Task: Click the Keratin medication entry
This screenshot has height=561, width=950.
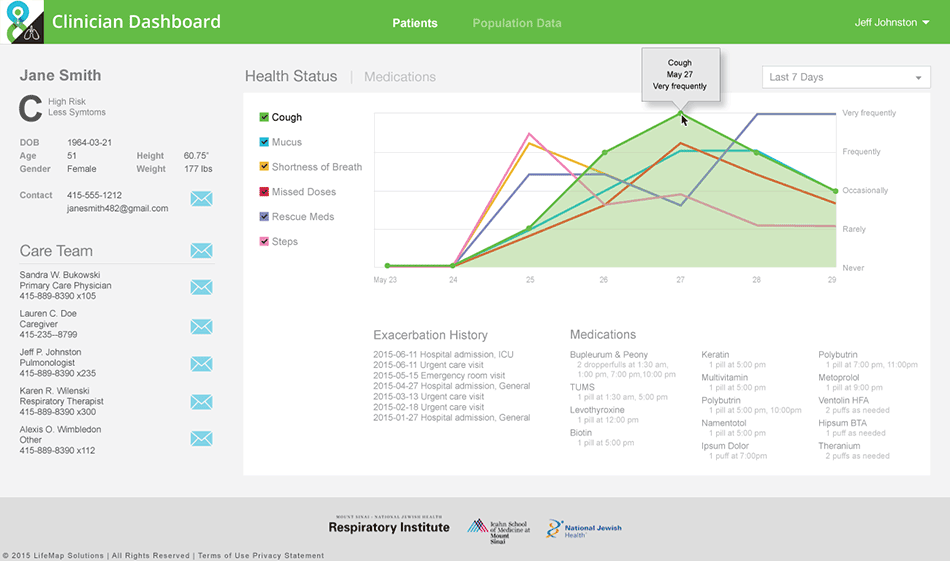Action: coord(715,354)
